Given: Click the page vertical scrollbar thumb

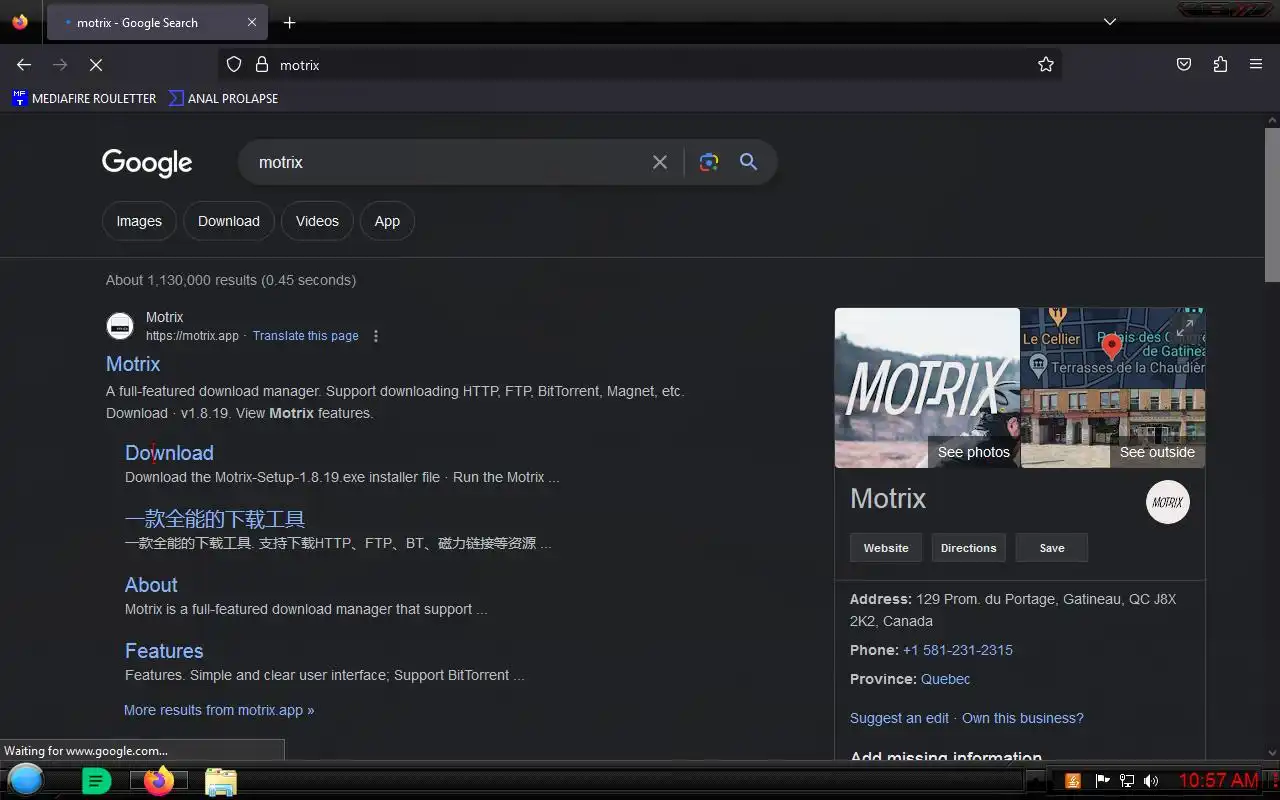Looking at the screenshot, I should [1272, 205].
